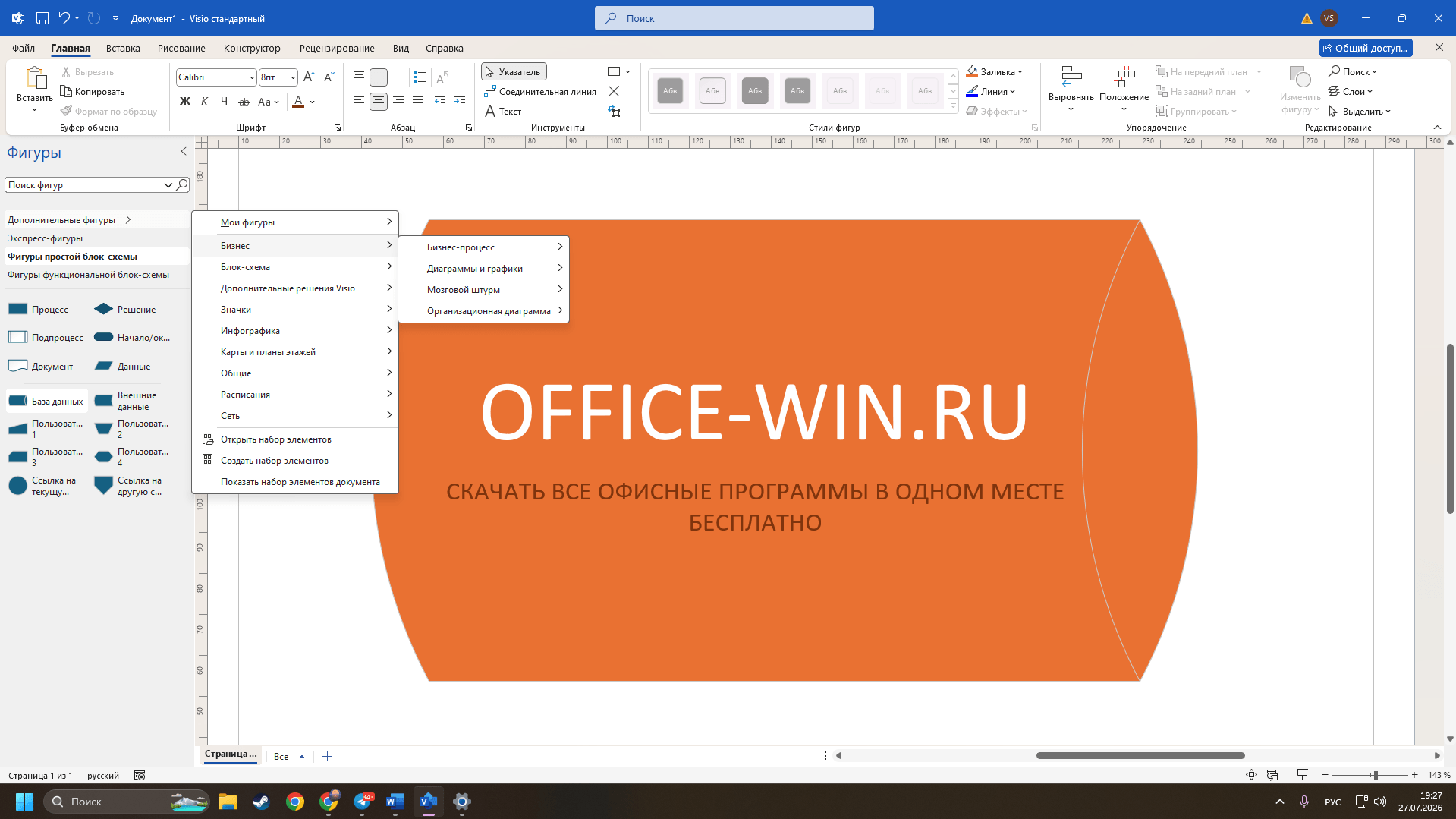The image size is (1456, 819).
Task: Collapse the Shapes (Фигуры) panel
Action: pyautogui.click(x=184, y=152)
